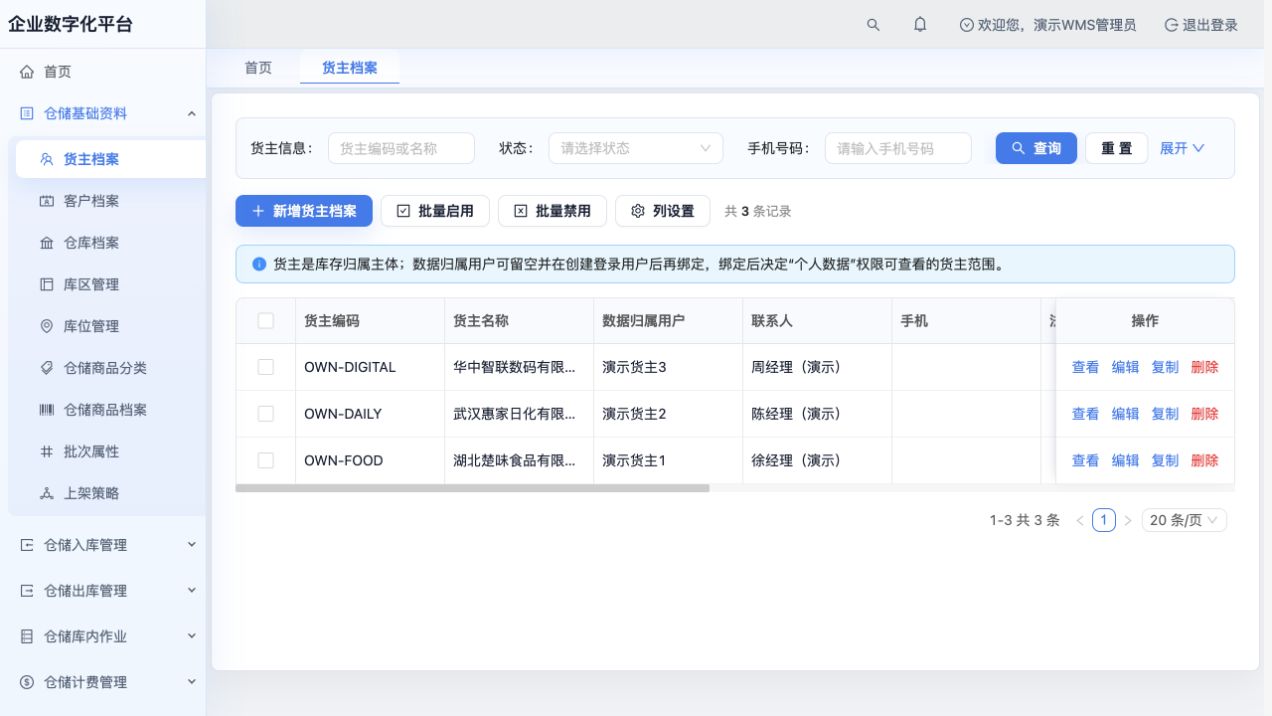Click the table horizontal scrollbar thumb

click(472, 488)
